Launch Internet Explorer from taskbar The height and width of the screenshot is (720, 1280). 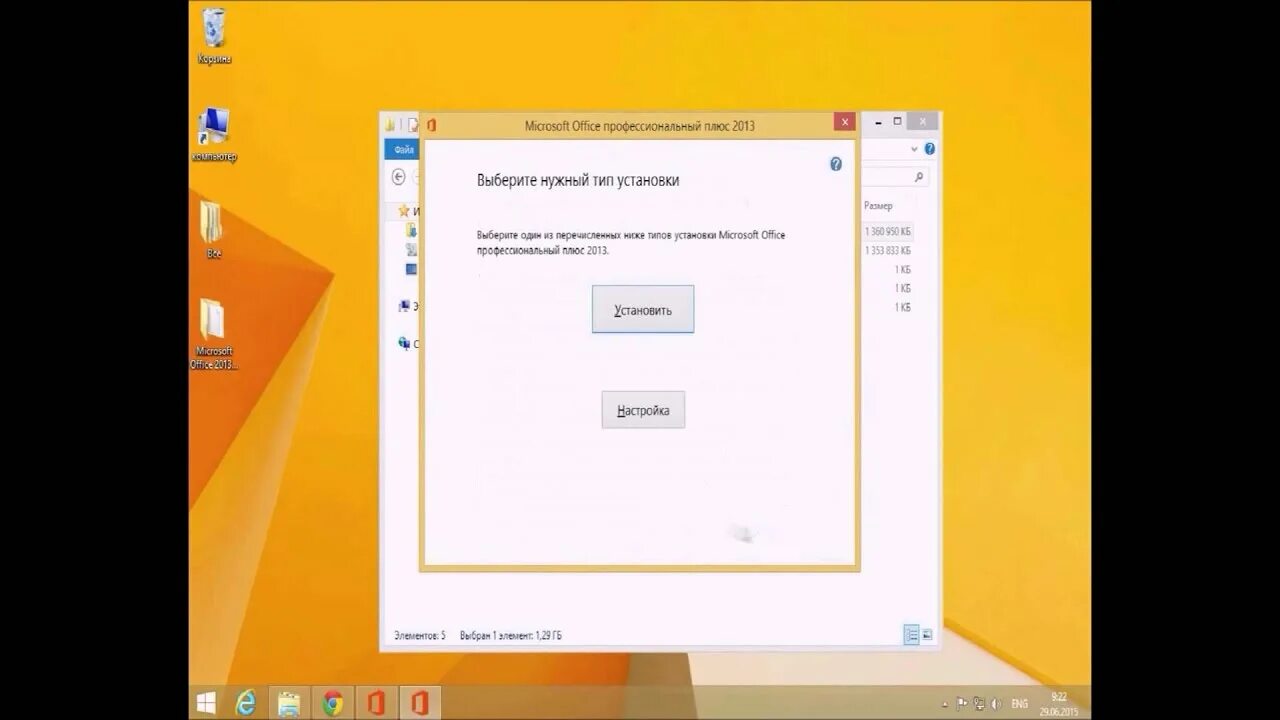tap(246, 703)
